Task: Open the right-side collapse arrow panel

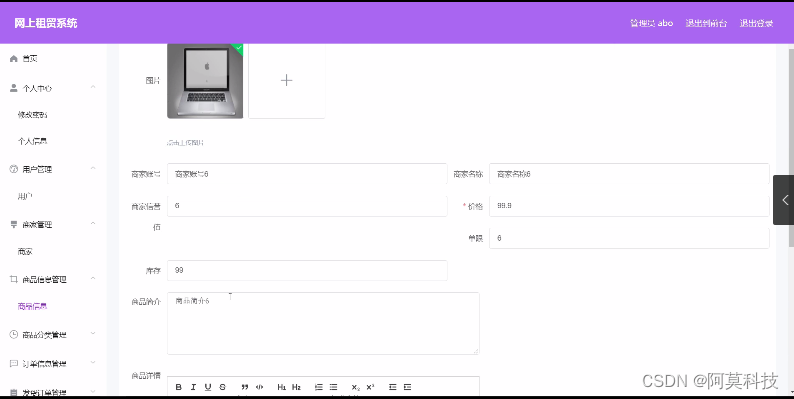Action: click(784, 200)
